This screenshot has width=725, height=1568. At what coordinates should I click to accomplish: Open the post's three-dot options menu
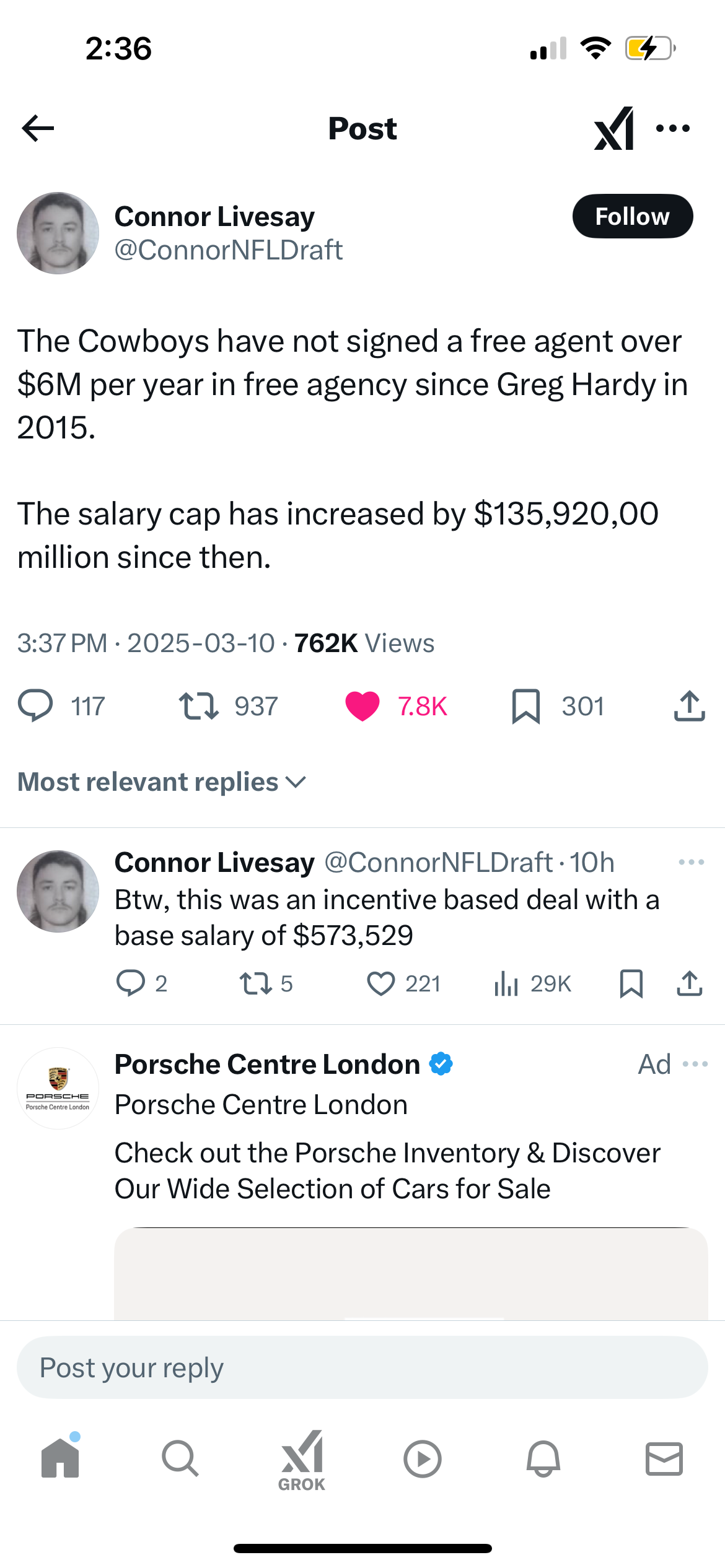(x=673, y=128)
